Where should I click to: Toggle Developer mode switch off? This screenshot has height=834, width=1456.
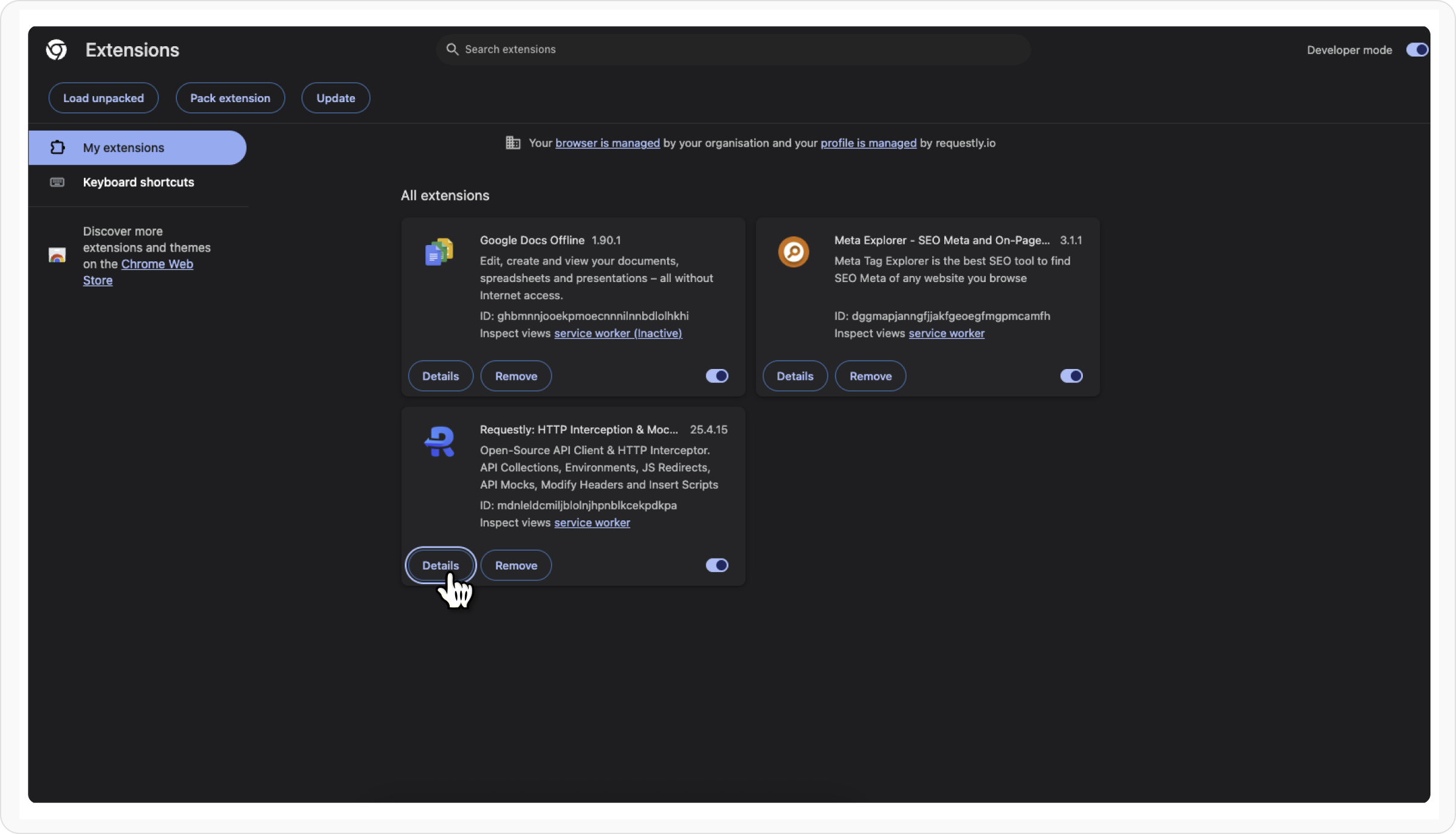tap(1417, 50)
